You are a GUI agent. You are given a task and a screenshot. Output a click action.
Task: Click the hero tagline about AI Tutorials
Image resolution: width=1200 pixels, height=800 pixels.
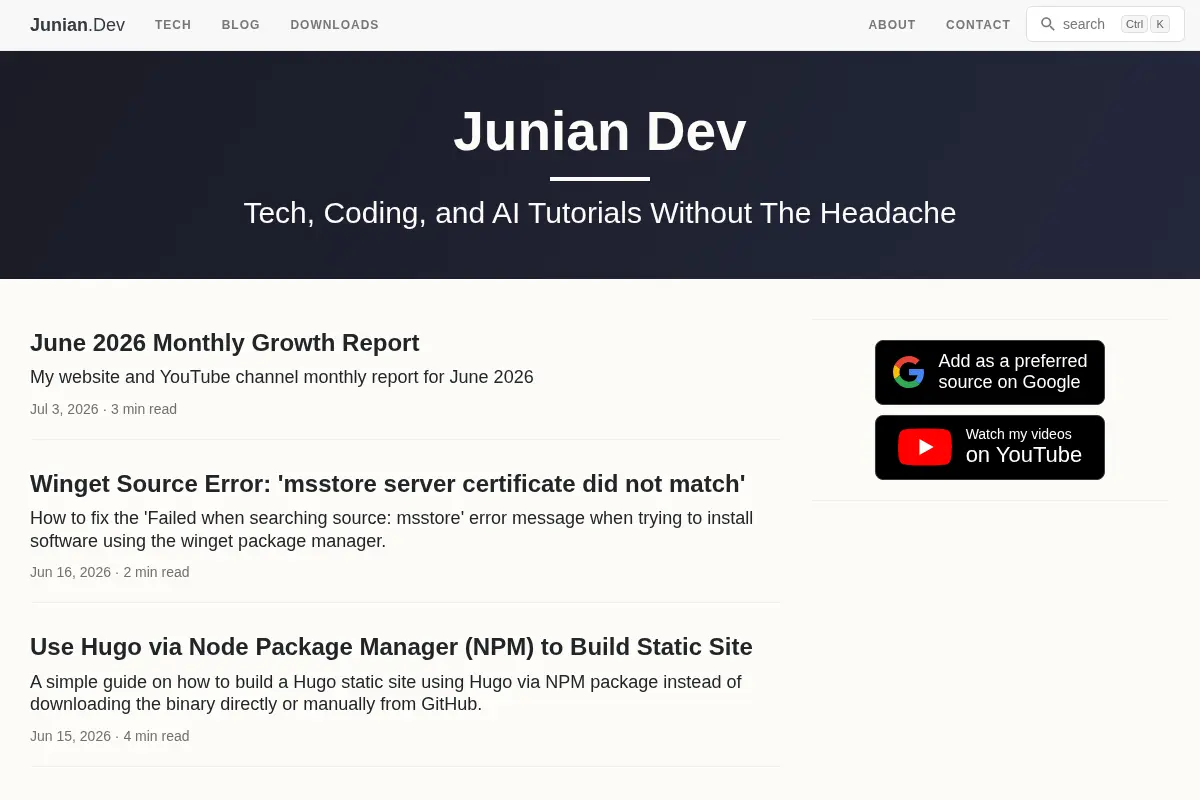coord(600,213)
